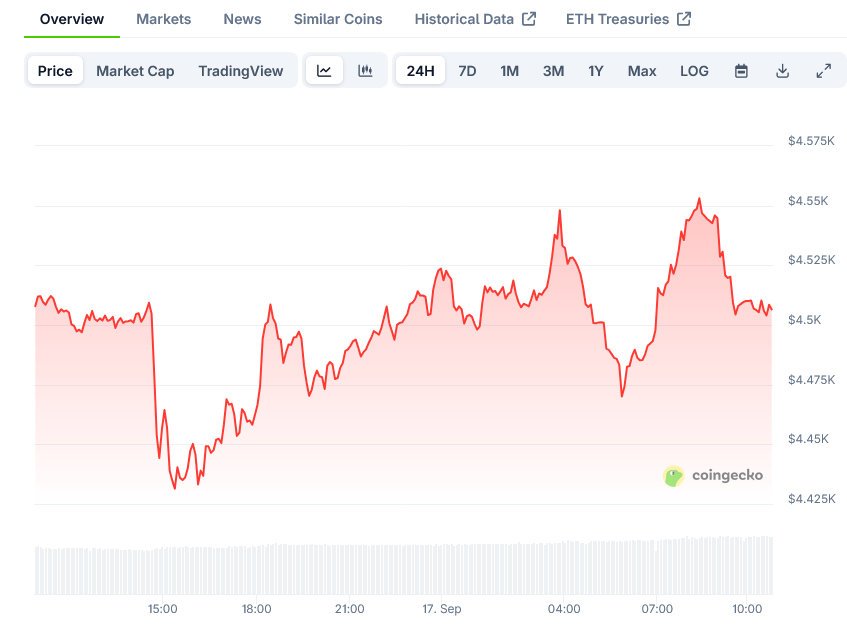Open the Markets tab
Viewport: 847px width, 632px height.
[x=164, y=19]
